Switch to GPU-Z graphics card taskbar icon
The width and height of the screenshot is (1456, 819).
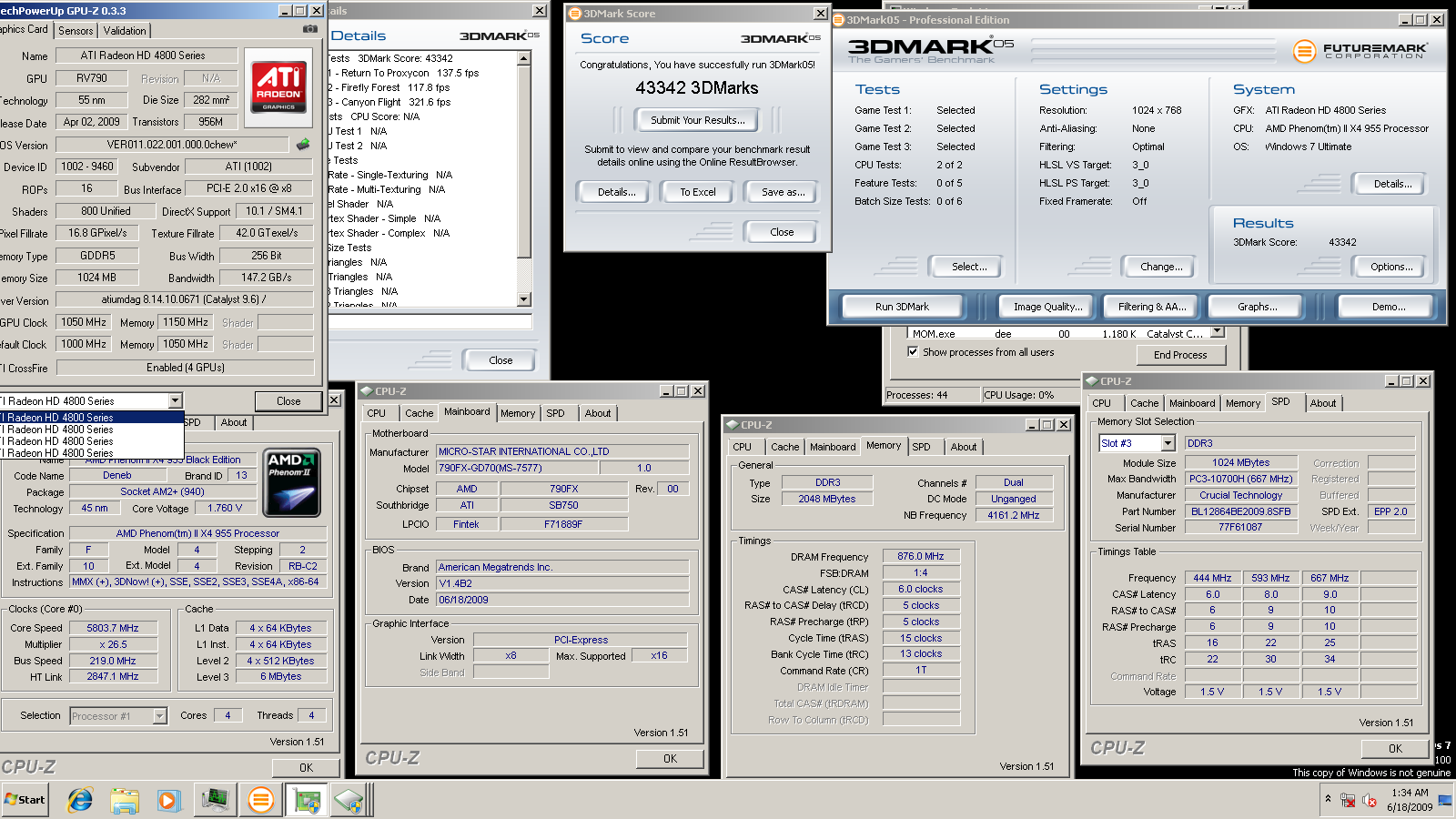point(307,800)
